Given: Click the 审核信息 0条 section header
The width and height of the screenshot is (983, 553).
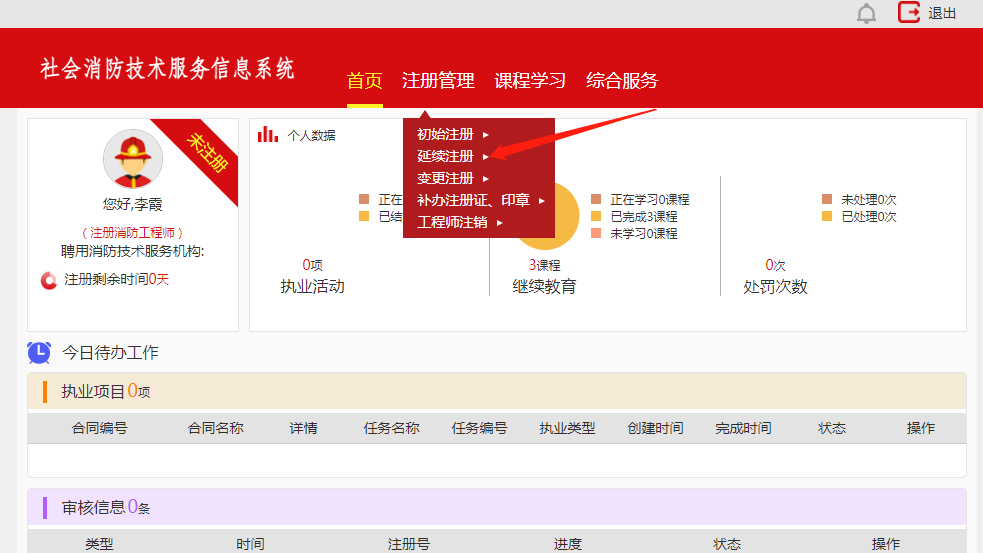Looking at the screenshot, I should point(497,507).
